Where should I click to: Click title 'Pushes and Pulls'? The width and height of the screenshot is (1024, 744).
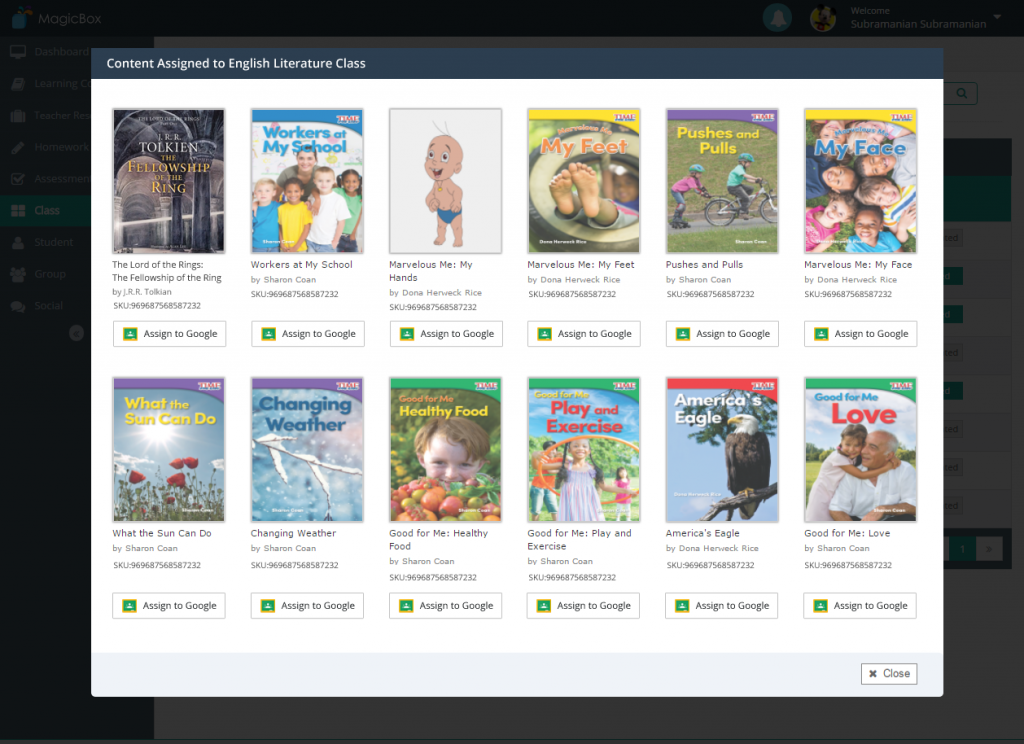705,265
